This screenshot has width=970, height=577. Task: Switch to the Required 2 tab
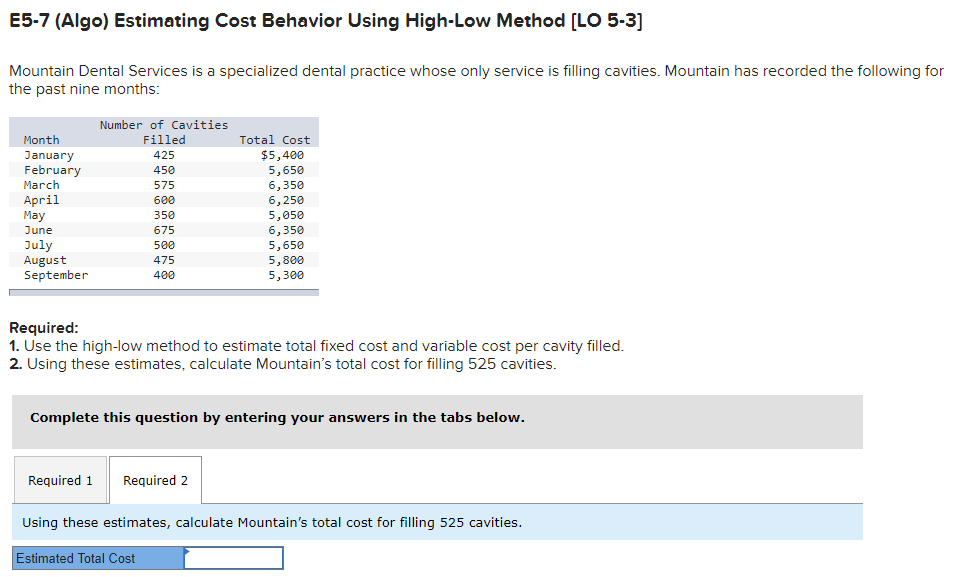pyautogui.click(x=155, y=479)
